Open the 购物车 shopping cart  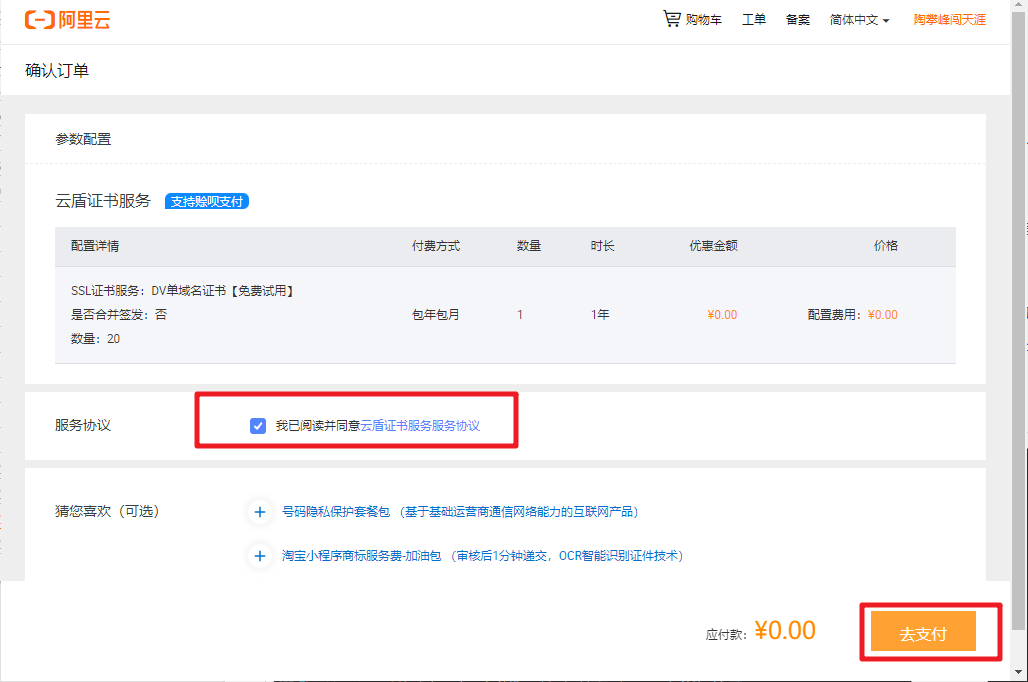tap(692, 19)
